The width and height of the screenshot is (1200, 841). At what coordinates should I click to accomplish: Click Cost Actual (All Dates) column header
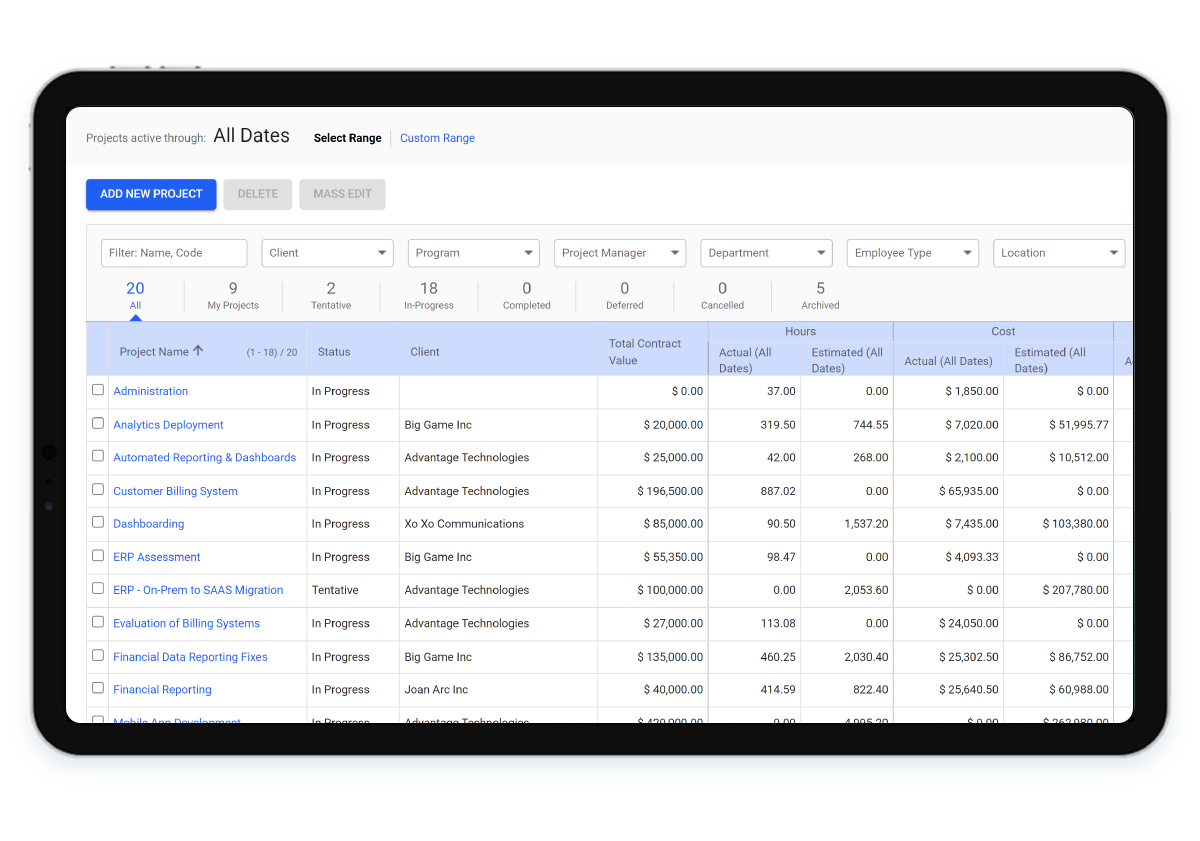pos(948,361)
